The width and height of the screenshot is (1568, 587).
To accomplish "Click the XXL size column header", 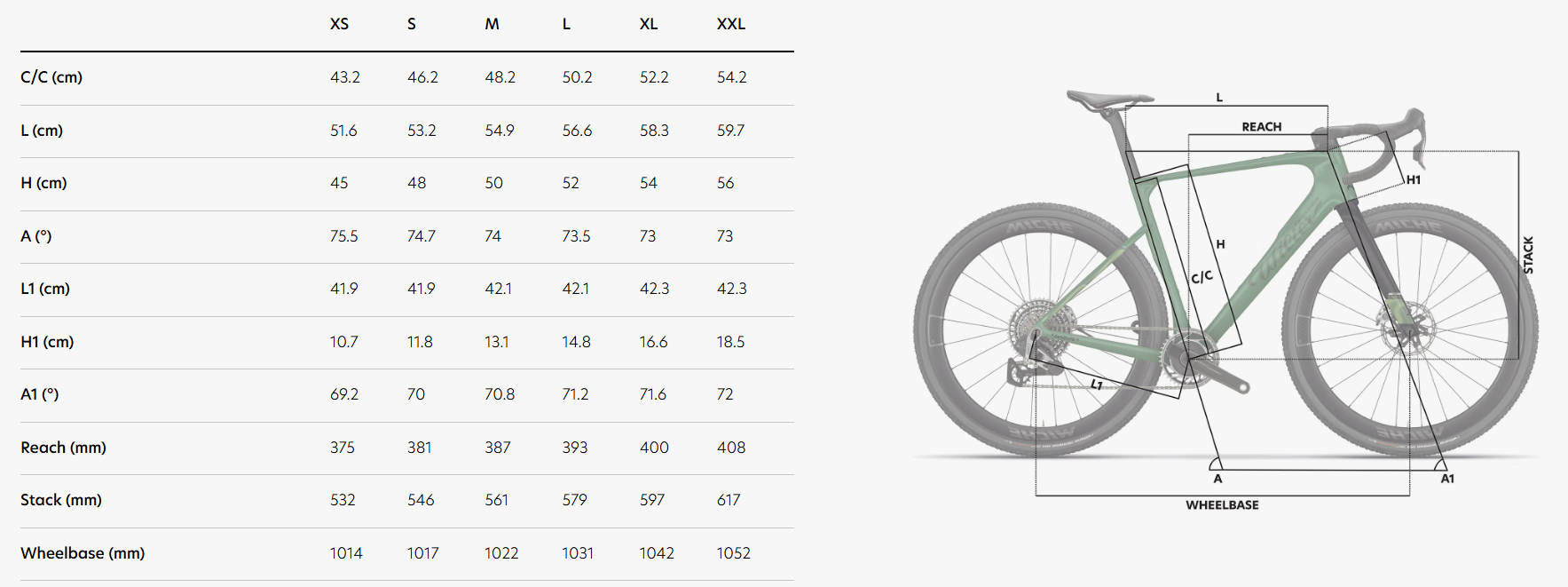I will [730, 24].
